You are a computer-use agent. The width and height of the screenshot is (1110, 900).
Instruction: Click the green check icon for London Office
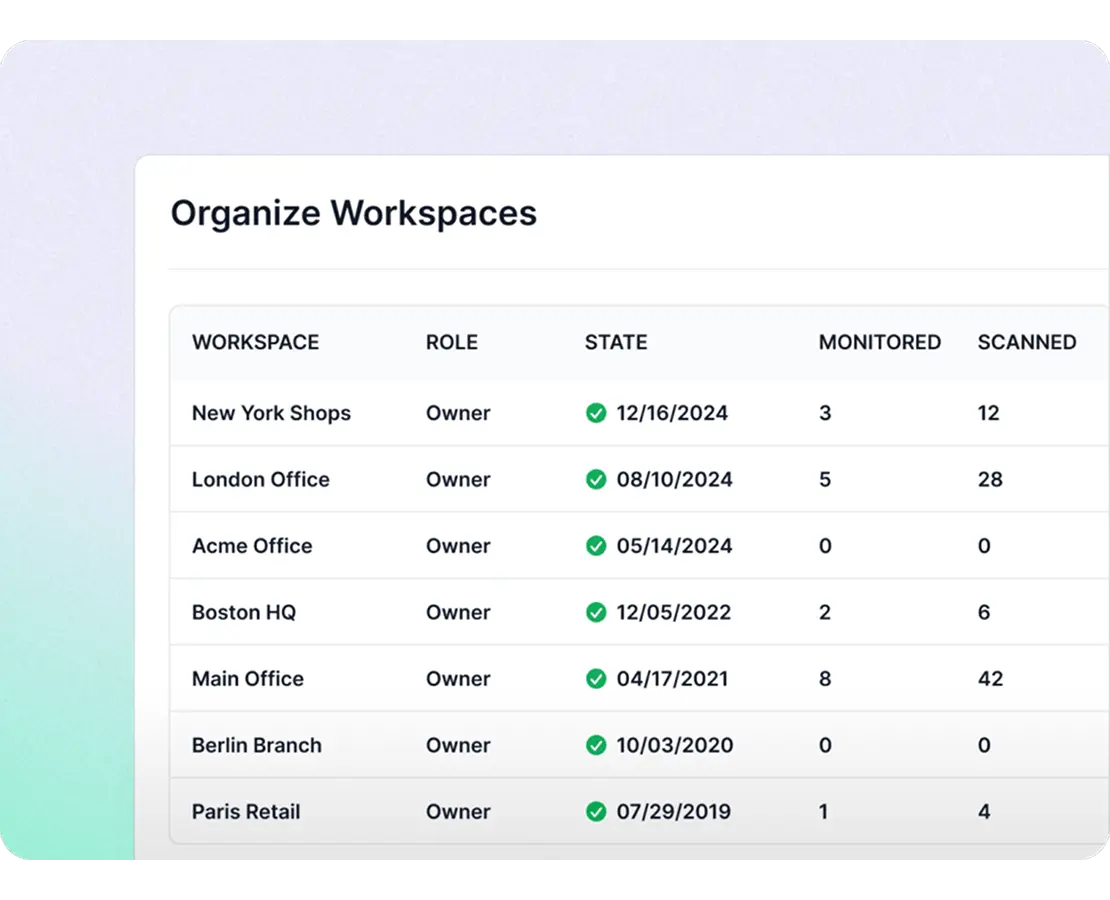(596, 479)
